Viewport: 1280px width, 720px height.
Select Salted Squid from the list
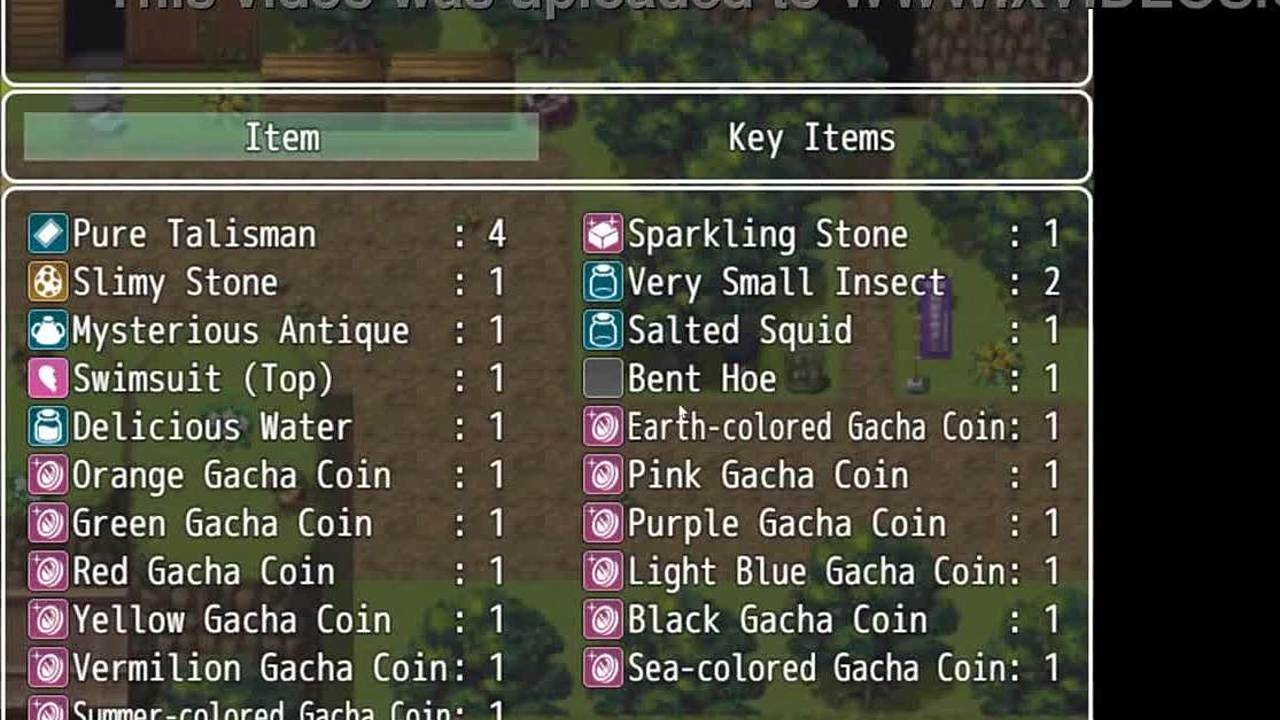[x=822, y=330]
